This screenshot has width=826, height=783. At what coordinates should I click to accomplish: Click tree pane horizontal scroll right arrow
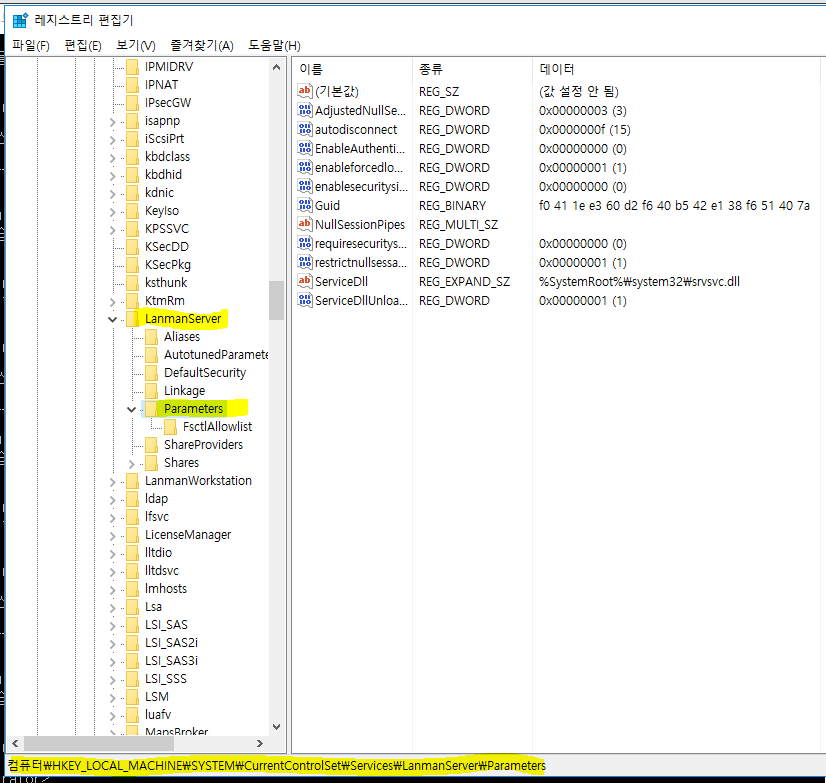[260, 743]
